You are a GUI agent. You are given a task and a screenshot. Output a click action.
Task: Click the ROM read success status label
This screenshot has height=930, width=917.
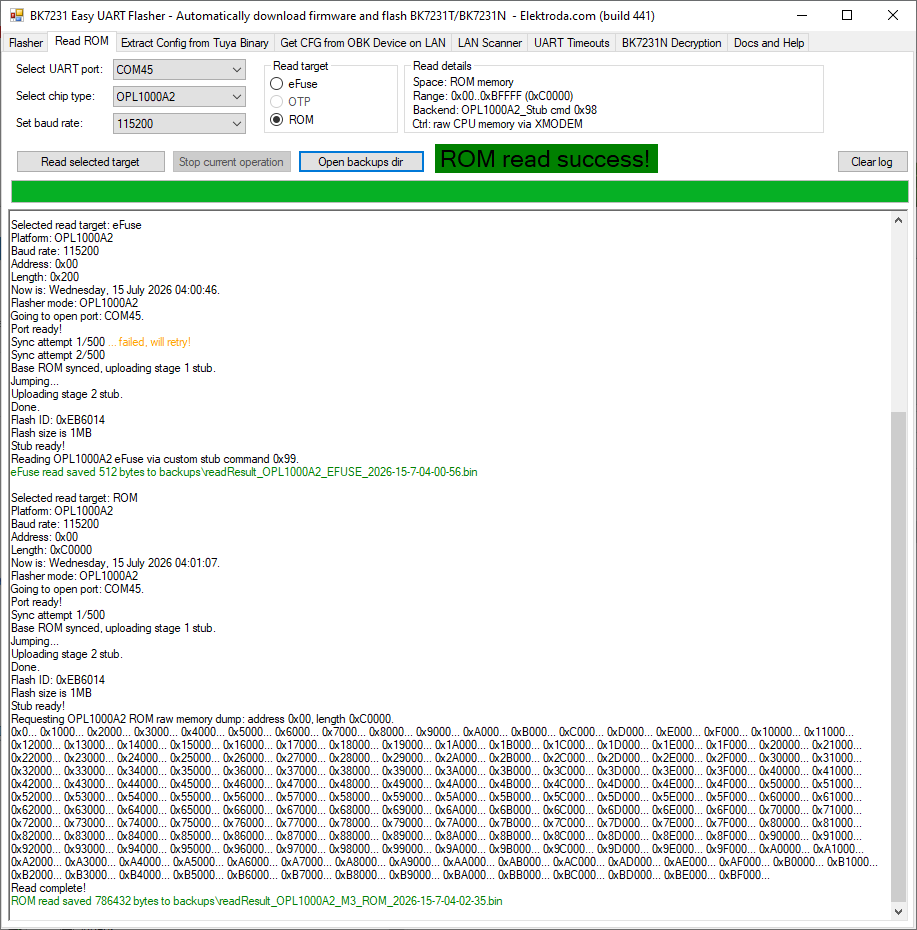[x=546, y=159]
